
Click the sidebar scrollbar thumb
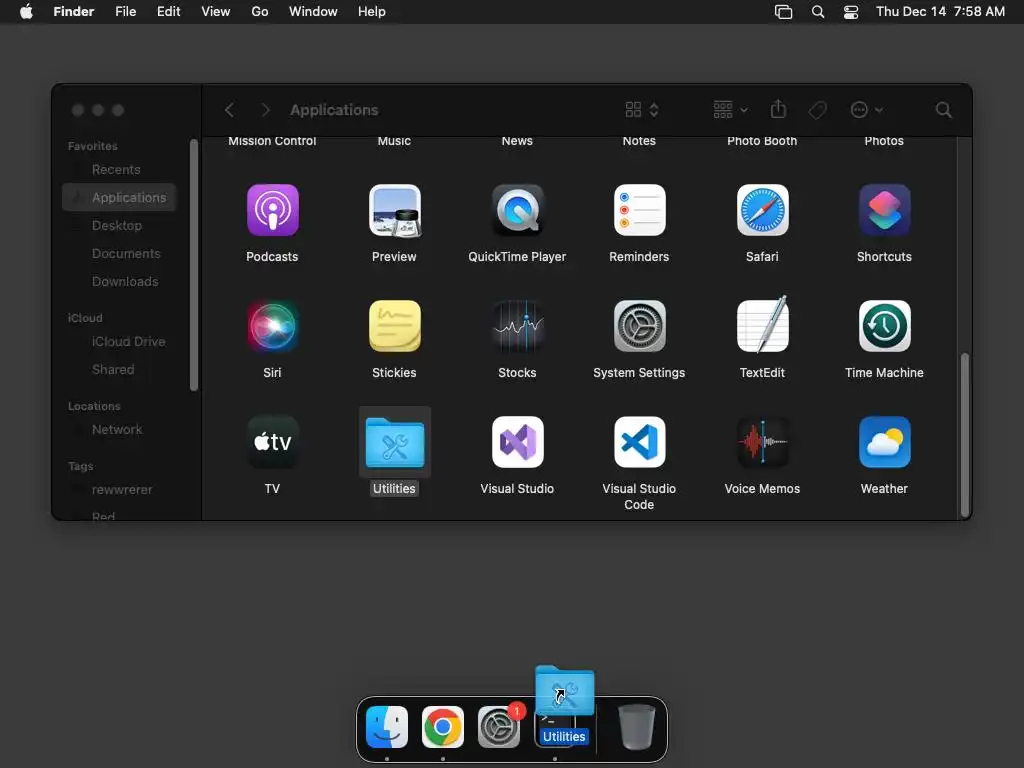(193, 265)
